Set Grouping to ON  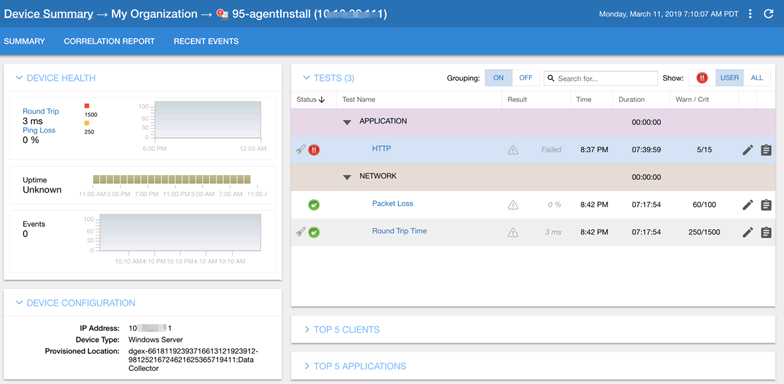(498, 78)
